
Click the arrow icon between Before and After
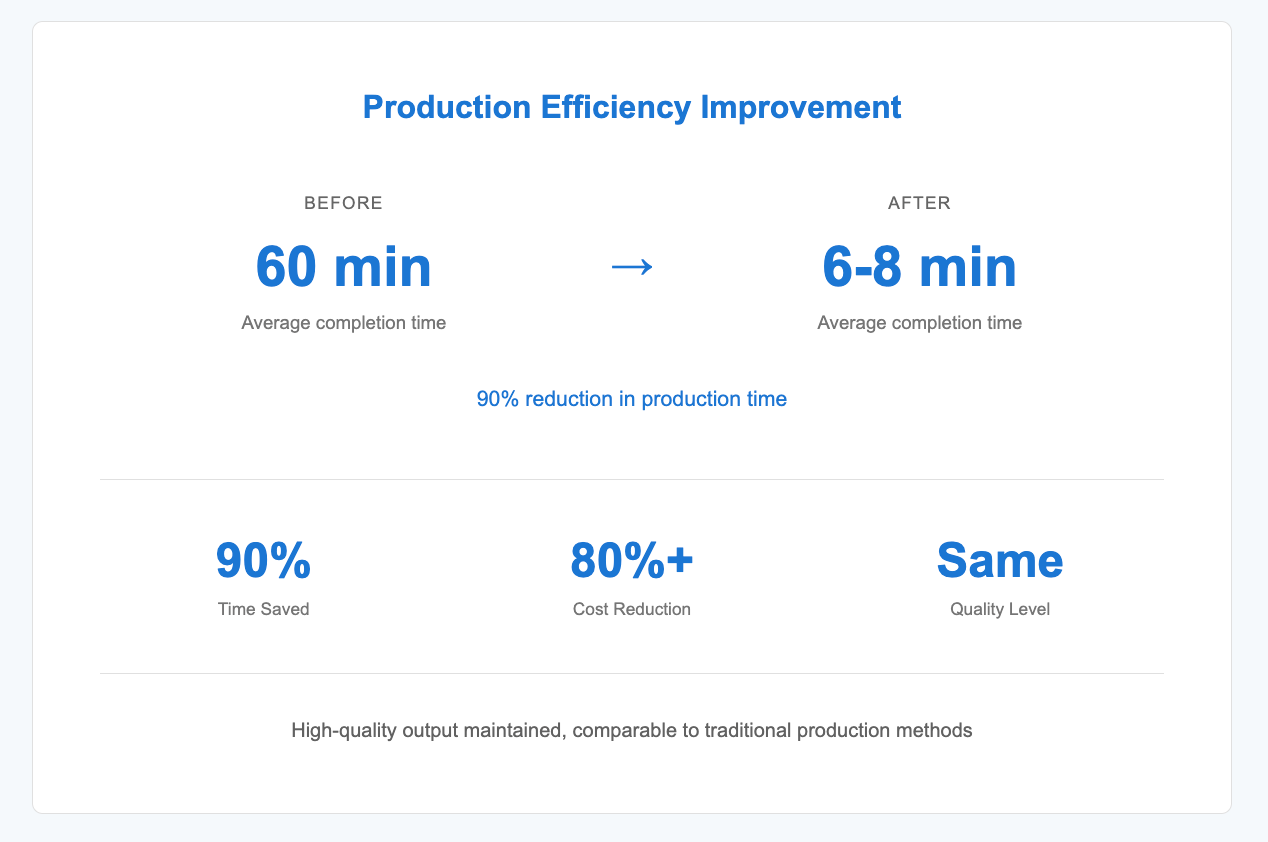pyautogui.click(x=632, y=266)
